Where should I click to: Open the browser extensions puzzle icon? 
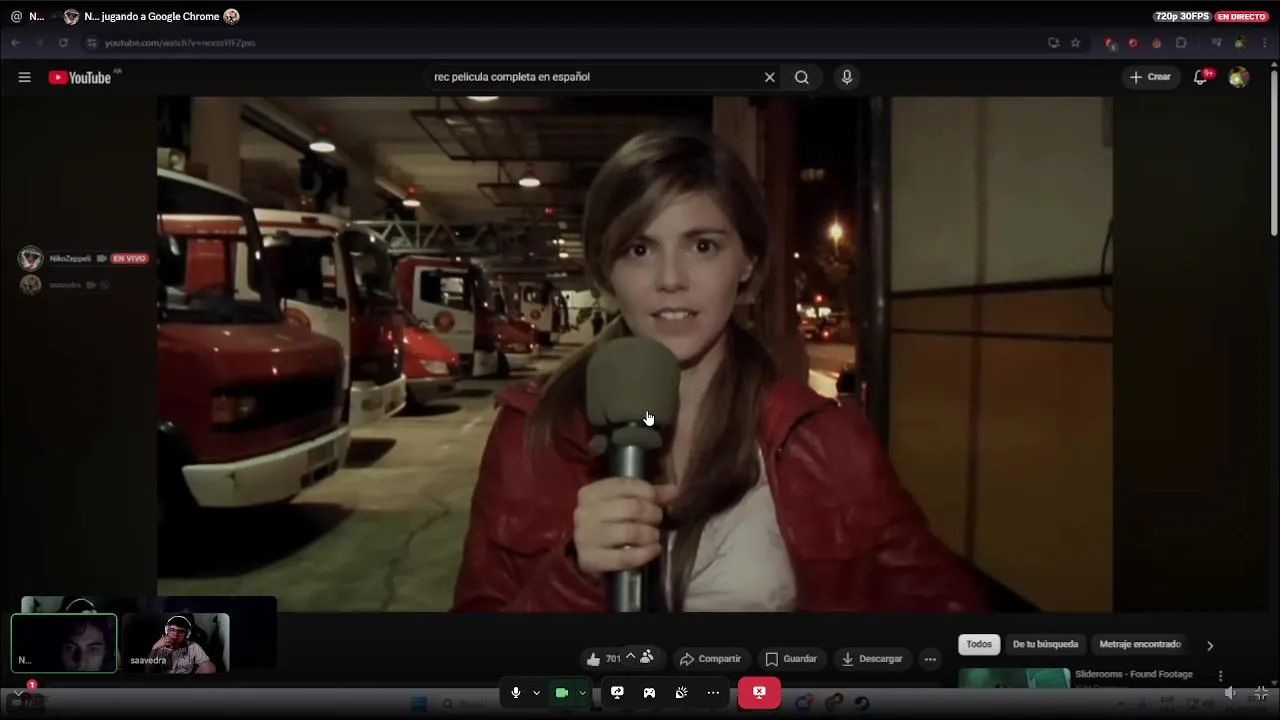pyautogui.click(x=1181, y=43)
